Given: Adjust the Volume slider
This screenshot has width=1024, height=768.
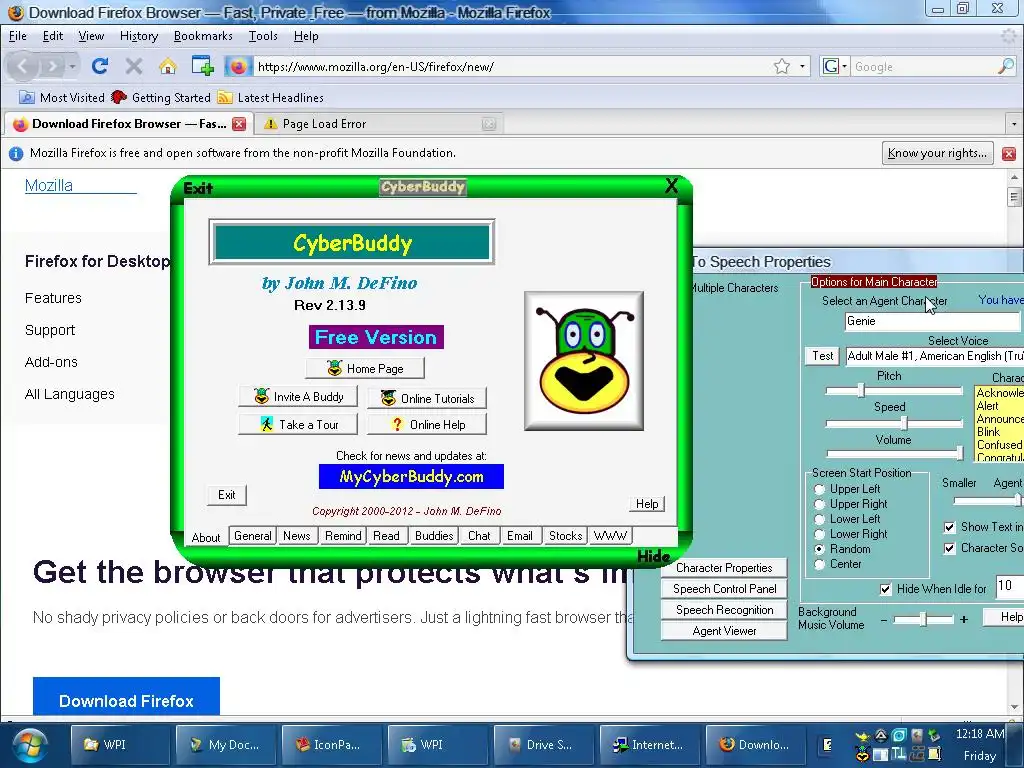Looking at the screenshot, I should coord(959,453).
